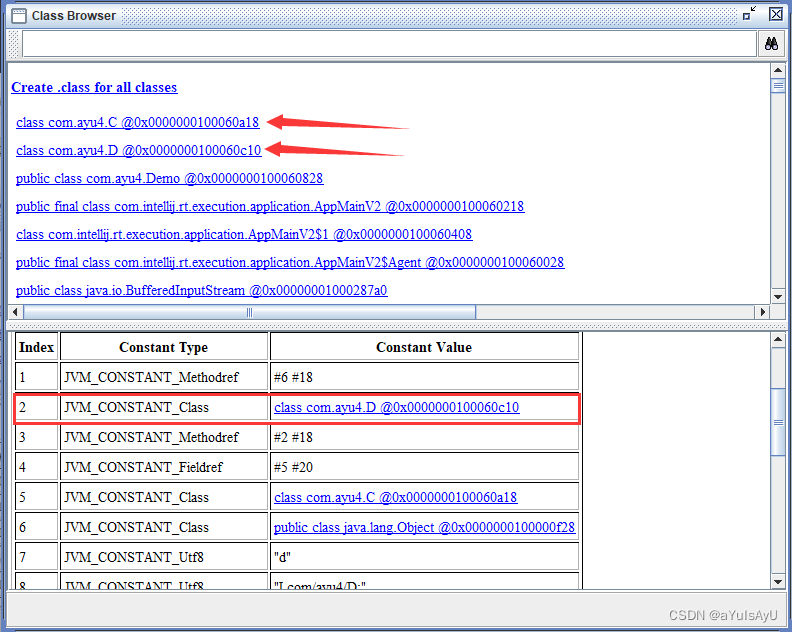Open class com.ayu4.C link in class list
The width and height of the screenshot is (792, 632).
coord(137,122)
